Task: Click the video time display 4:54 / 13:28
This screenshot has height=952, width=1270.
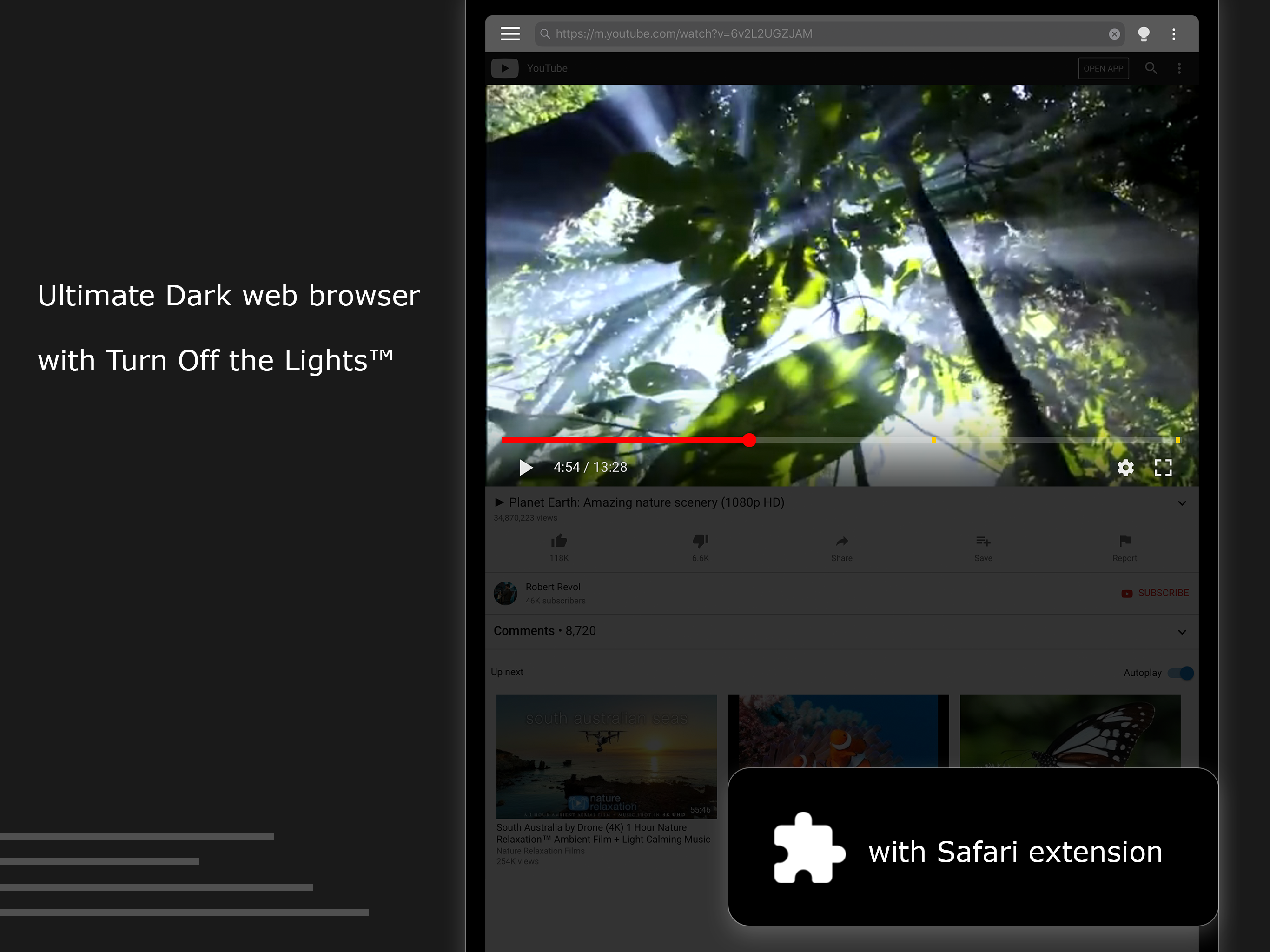Action: coord(590,467)
